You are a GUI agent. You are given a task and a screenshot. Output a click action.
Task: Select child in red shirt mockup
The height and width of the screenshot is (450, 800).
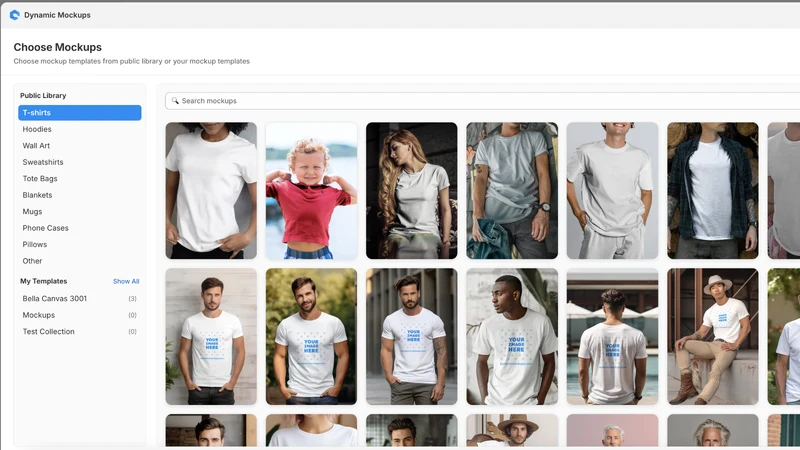point(311,190)
